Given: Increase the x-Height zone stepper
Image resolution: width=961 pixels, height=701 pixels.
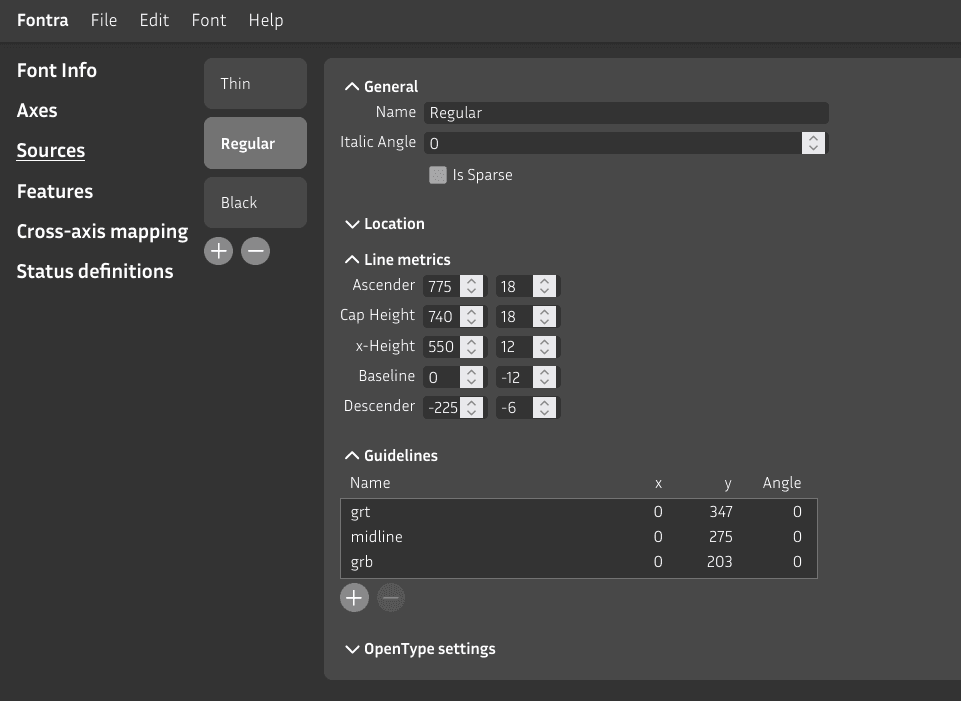Looking at the screenshot, I should [x=543, y=341].
